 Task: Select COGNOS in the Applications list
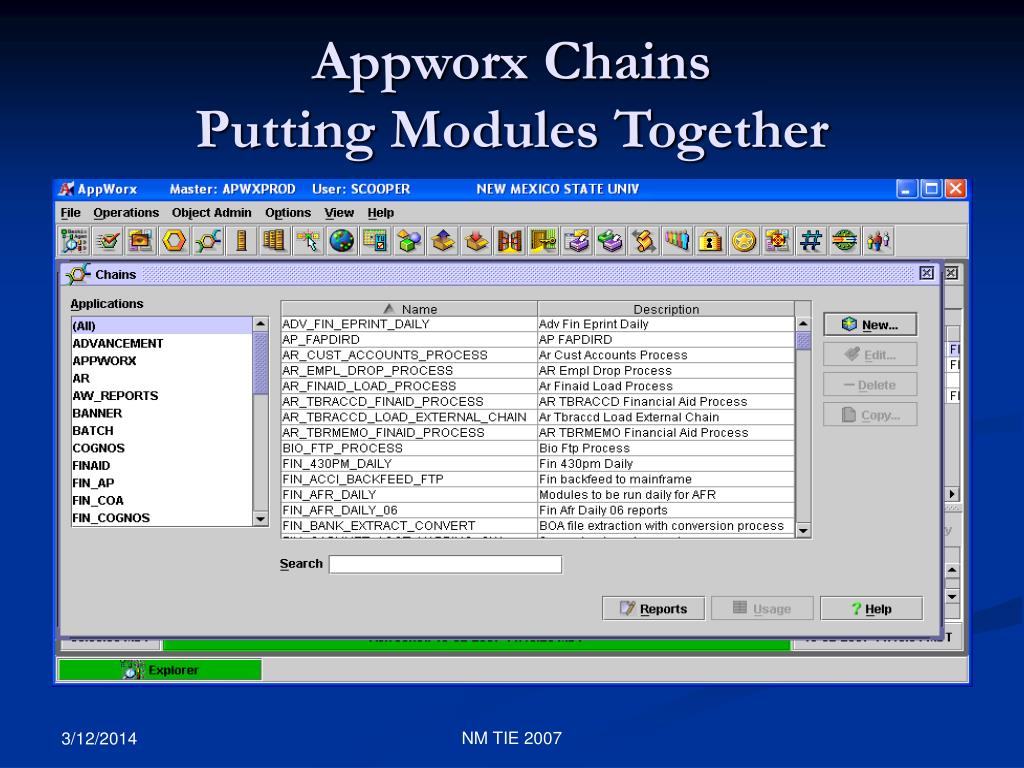pyautogui.click(x=162, y=448)
